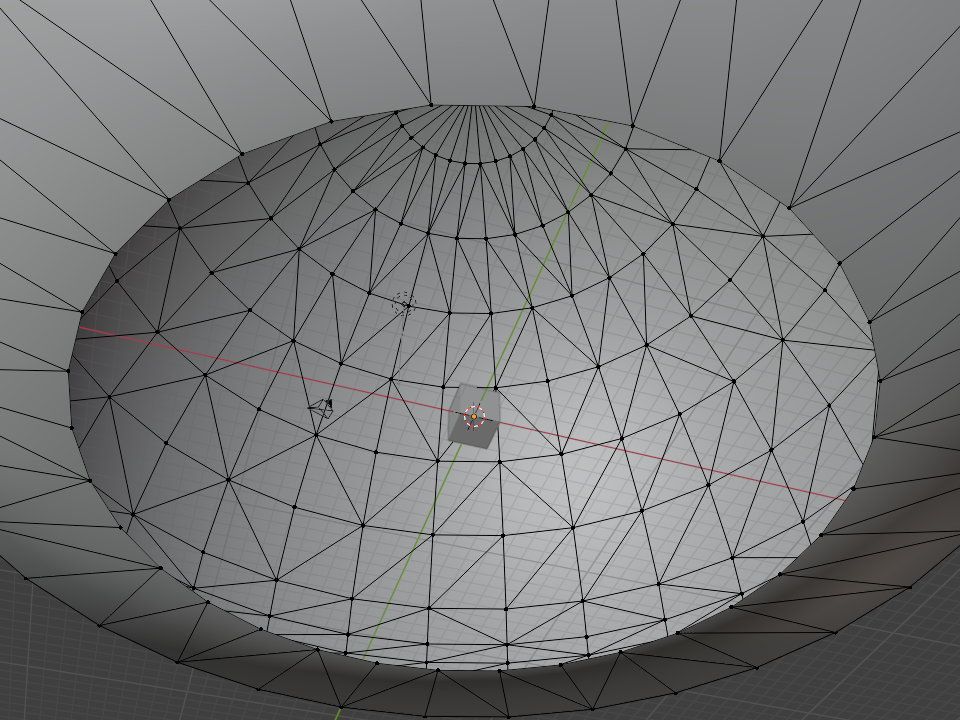Click the orange origin dot inside cube
Image resolution: width=960 pixels, height=720 pixels.
coord(474,416)
